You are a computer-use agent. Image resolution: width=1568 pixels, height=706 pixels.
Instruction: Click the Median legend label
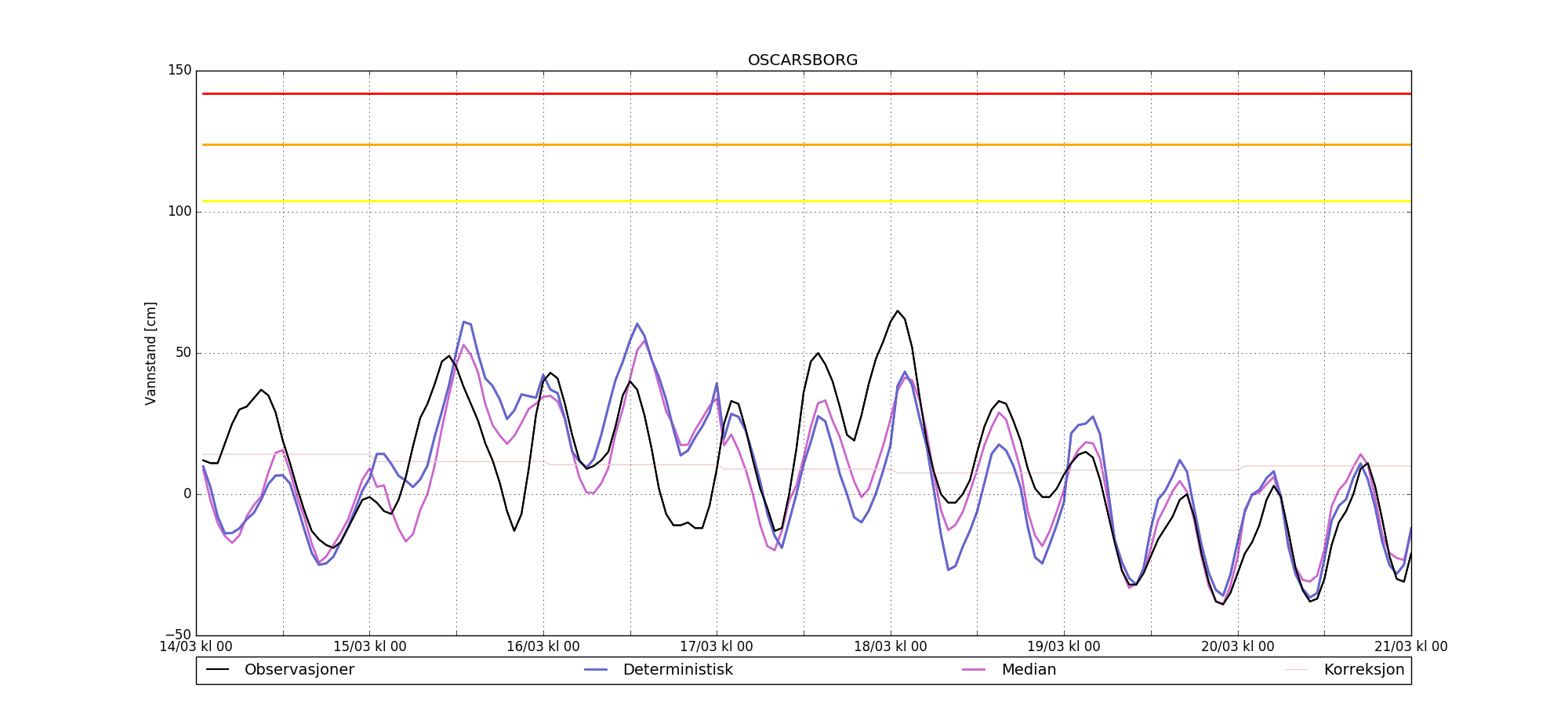click(1029, 670)
